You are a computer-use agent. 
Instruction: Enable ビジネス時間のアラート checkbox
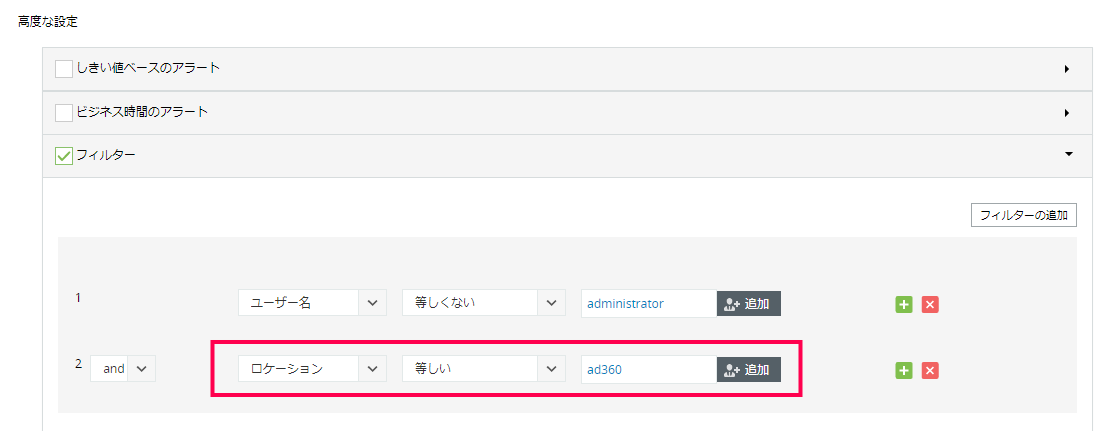tap(64, 112)
